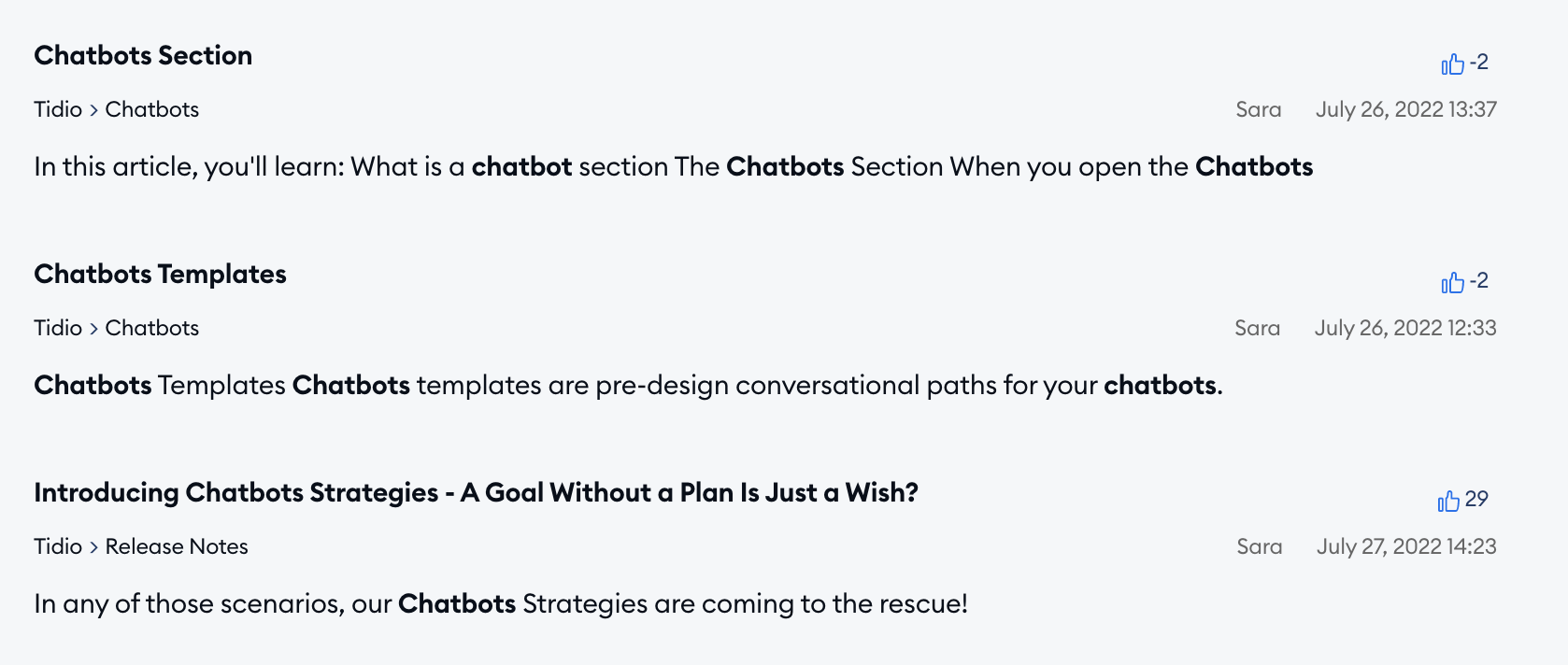Click July 26, 2022 13:37 timestamp
The width and height of the screenshot is (1568, 665).
(x=1405, y=109)
